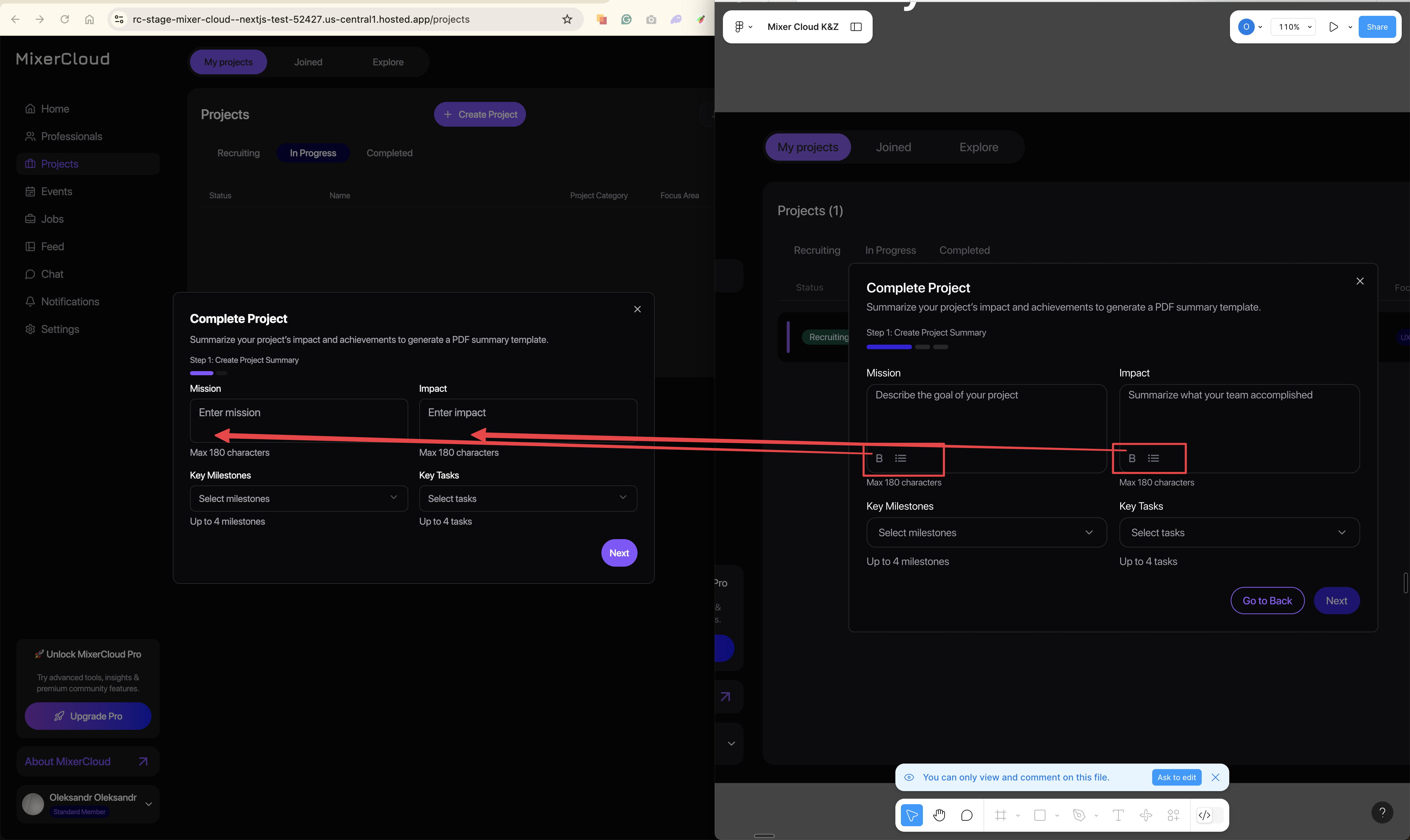Click the bullet list icon in Impact field
The height and width of the screenshot is (840, 1410).
(1153, 458)
